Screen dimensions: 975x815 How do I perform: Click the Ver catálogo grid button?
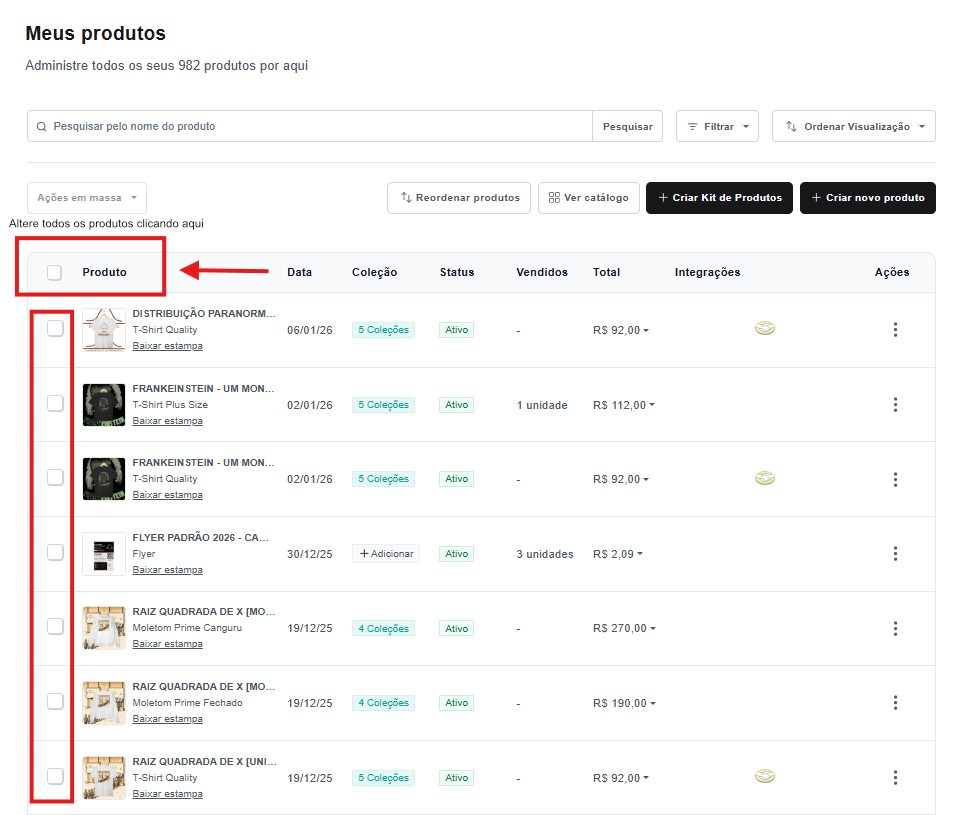coord(588,198)
